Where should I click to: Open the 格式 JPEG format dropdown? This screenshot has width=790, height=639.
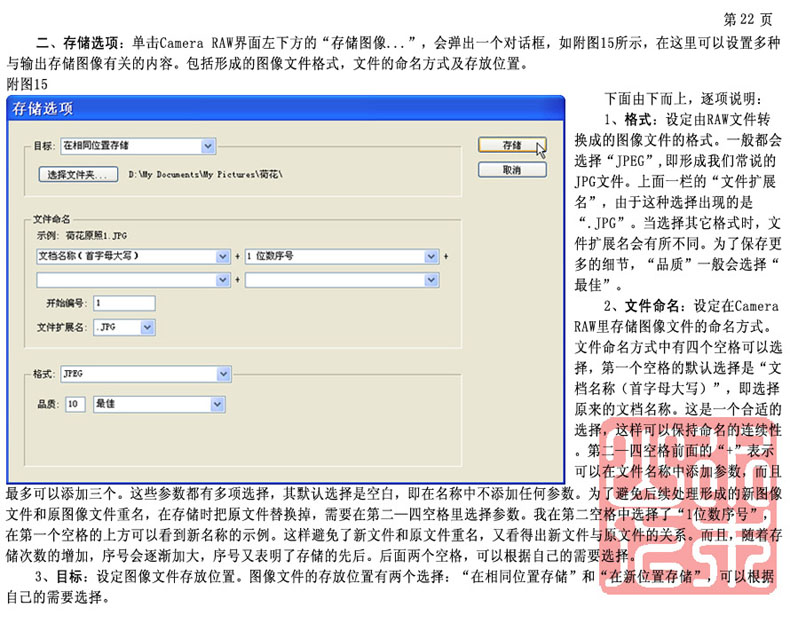point(146,373)
